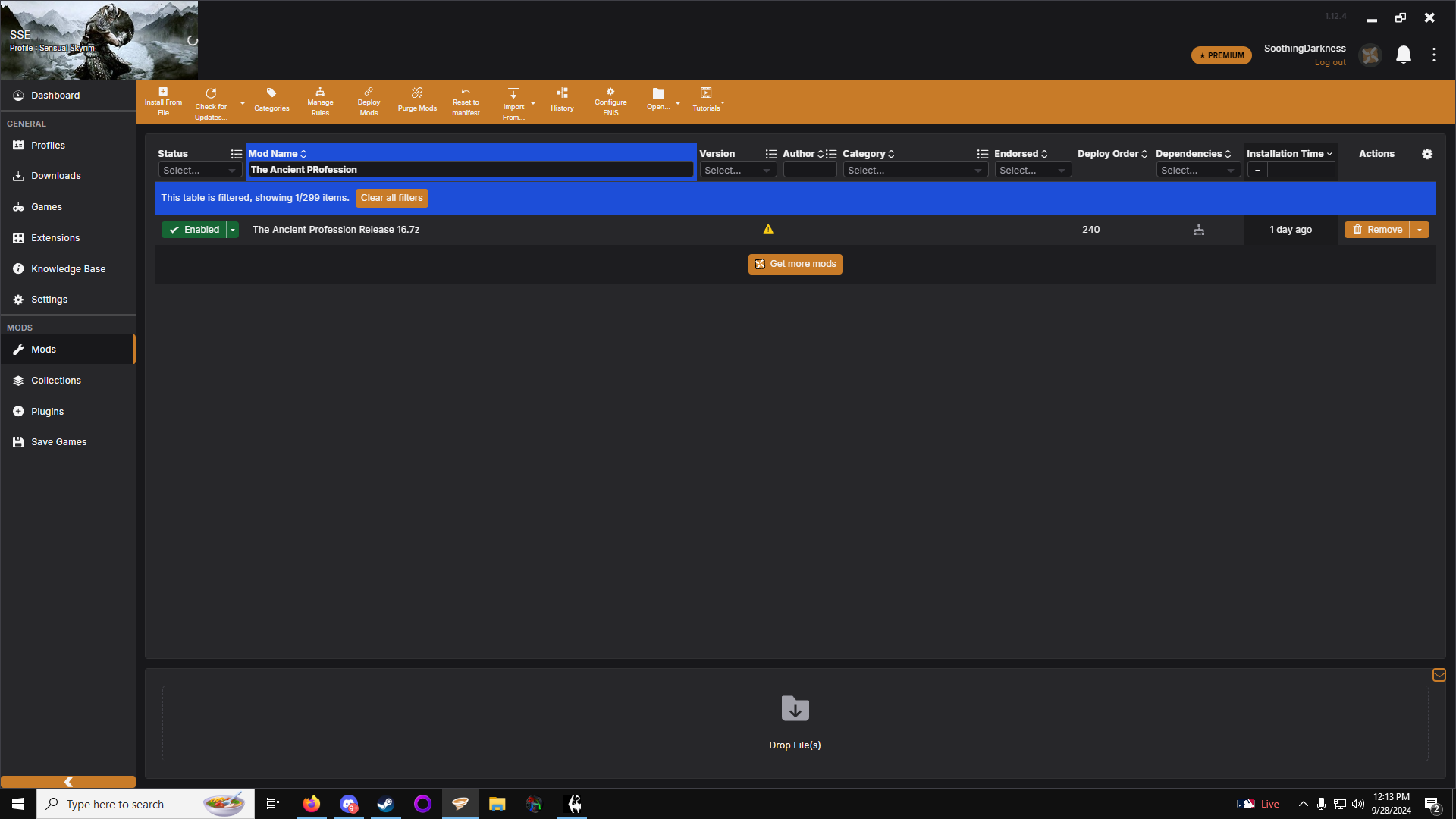Click the user avatar next to SoothingDarkness

pyautogui.click(x=1370, y=55)
